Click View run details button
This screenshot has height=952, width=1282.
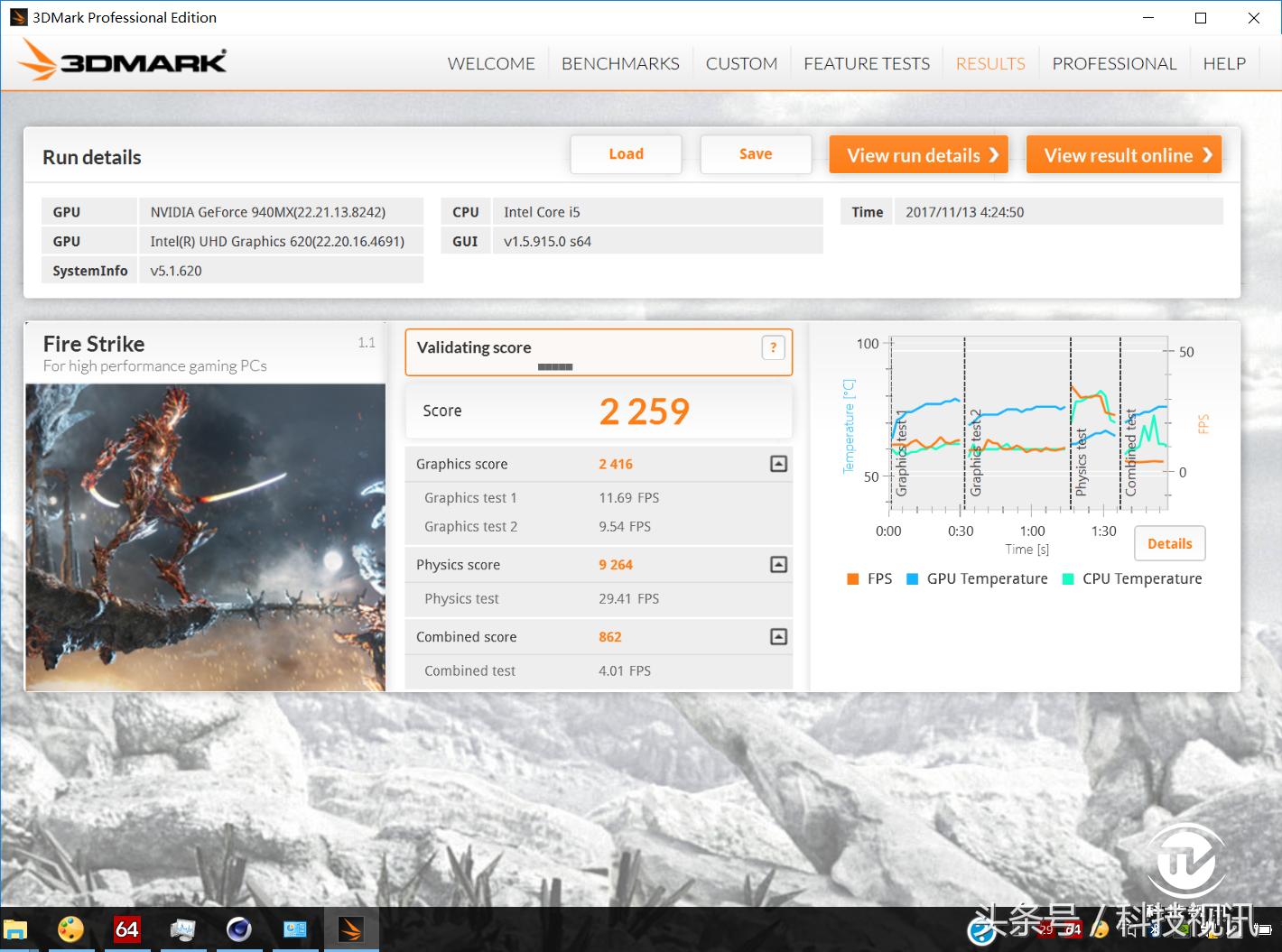coord(918,155)
